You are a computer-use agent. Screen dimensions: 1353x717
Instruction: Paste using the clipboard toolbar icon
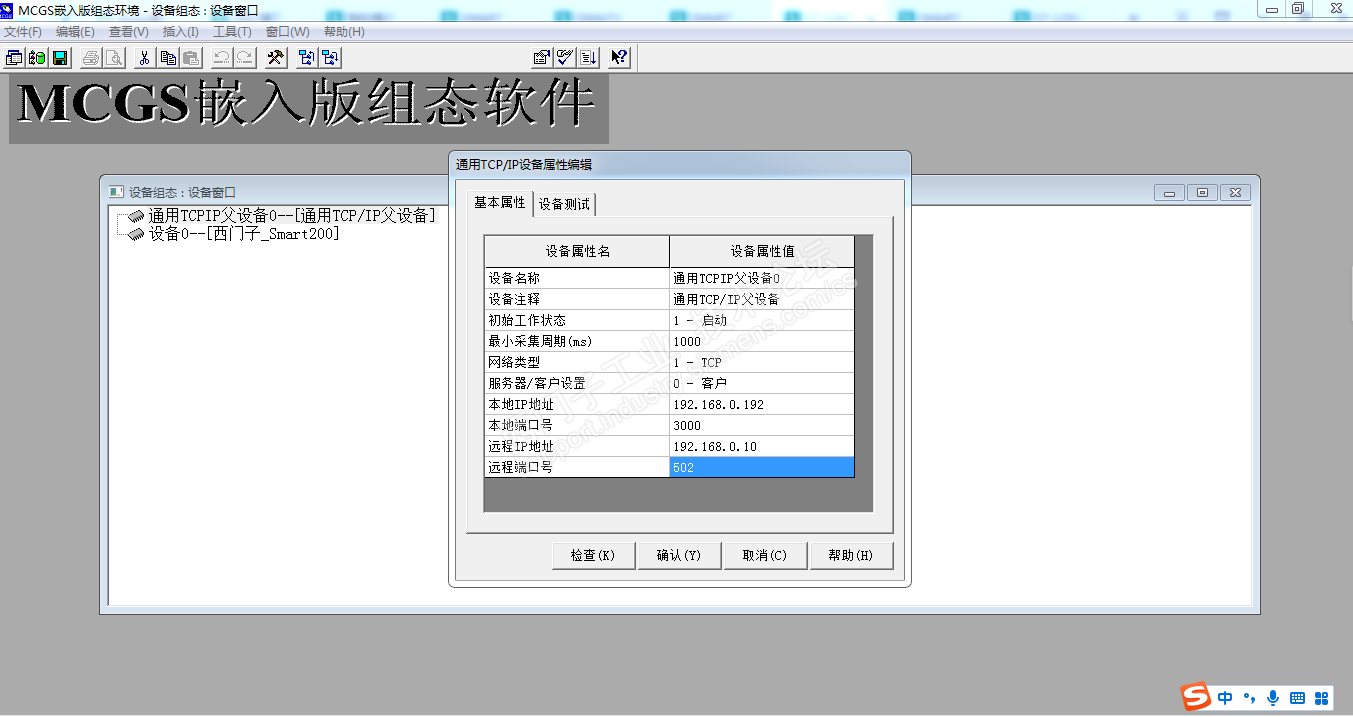click(x=190, y=58)
